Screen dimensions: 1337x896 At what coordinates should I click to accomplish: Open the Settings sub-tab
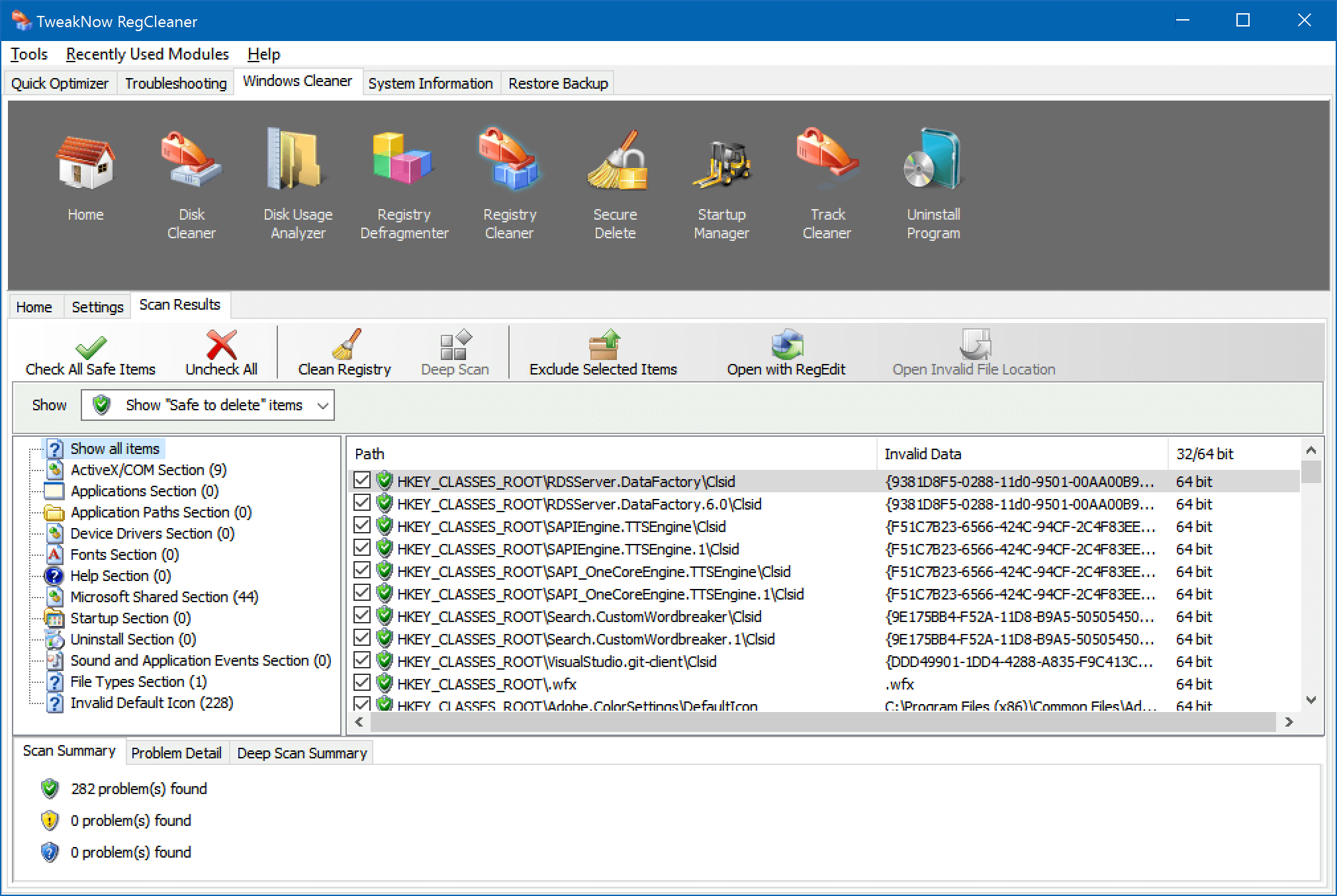97,307
